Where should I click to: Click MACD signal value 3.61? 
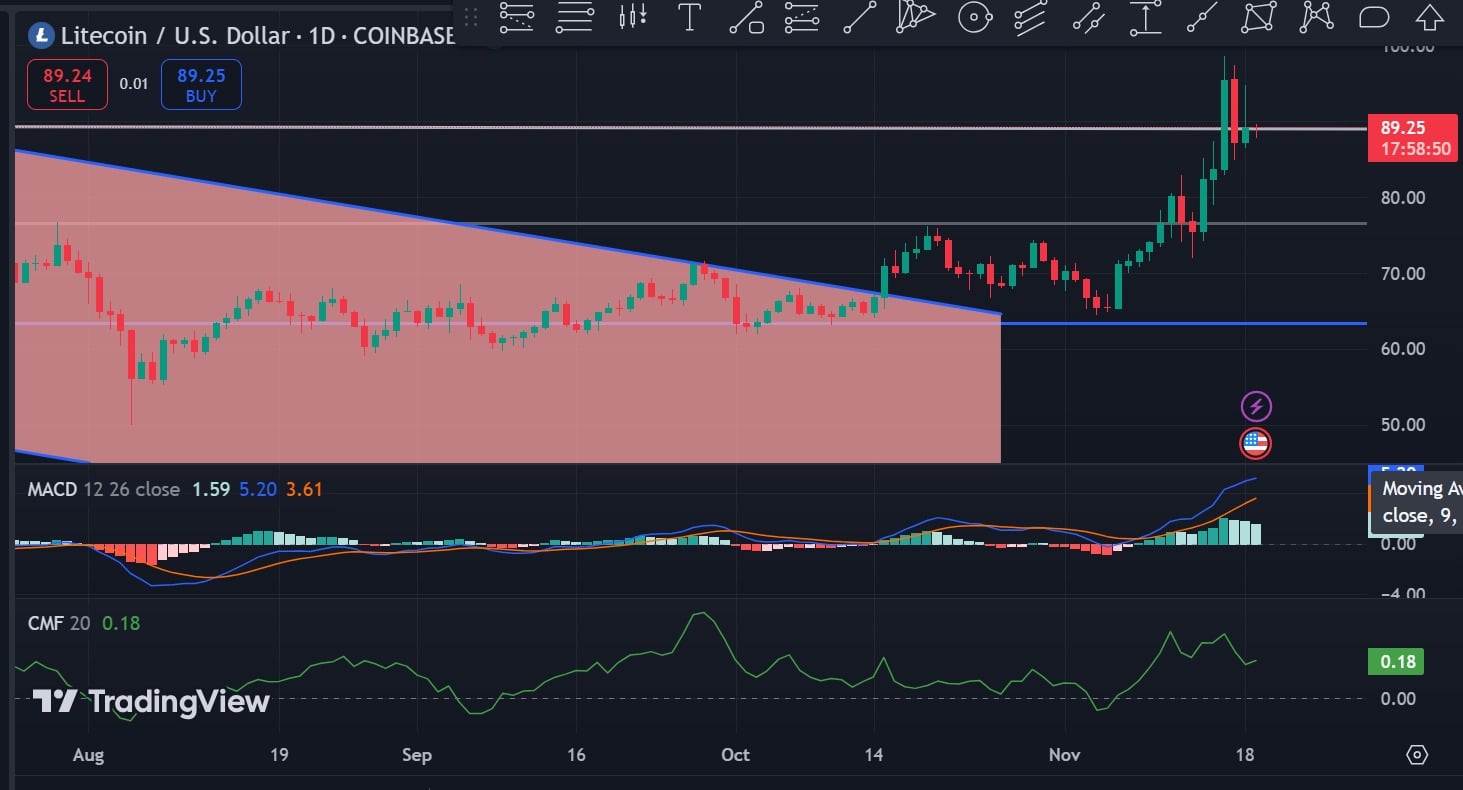coord(304,489)
